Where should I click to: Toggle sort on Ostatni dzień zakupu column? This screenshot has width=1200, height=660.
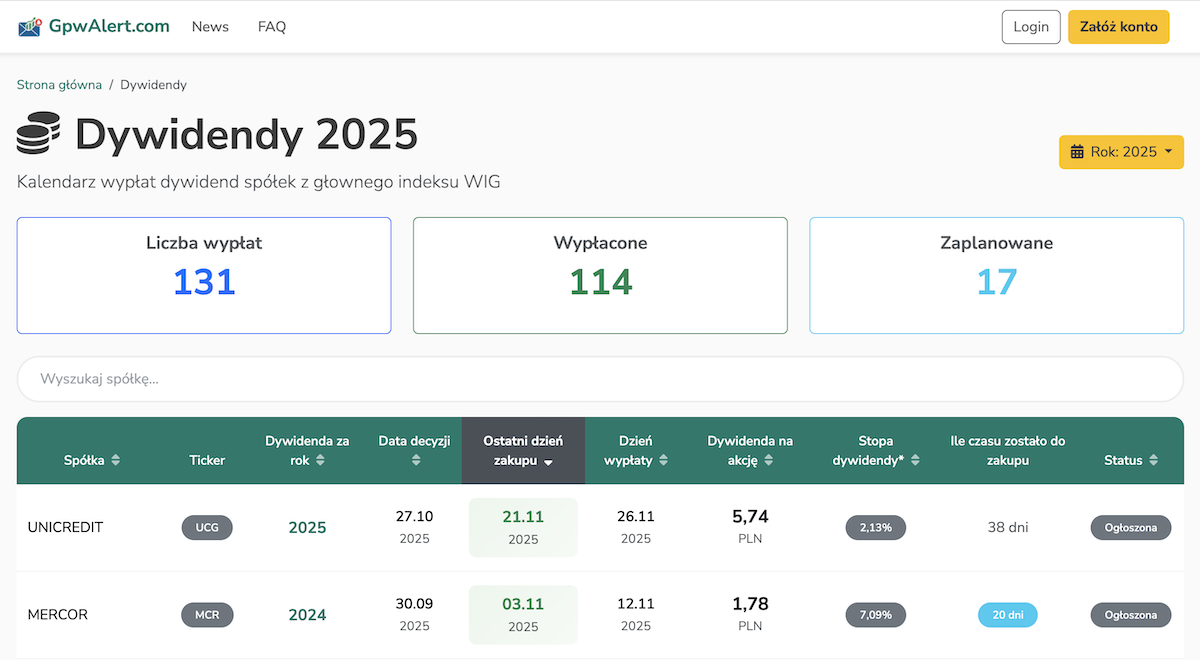tap(523, 450)
